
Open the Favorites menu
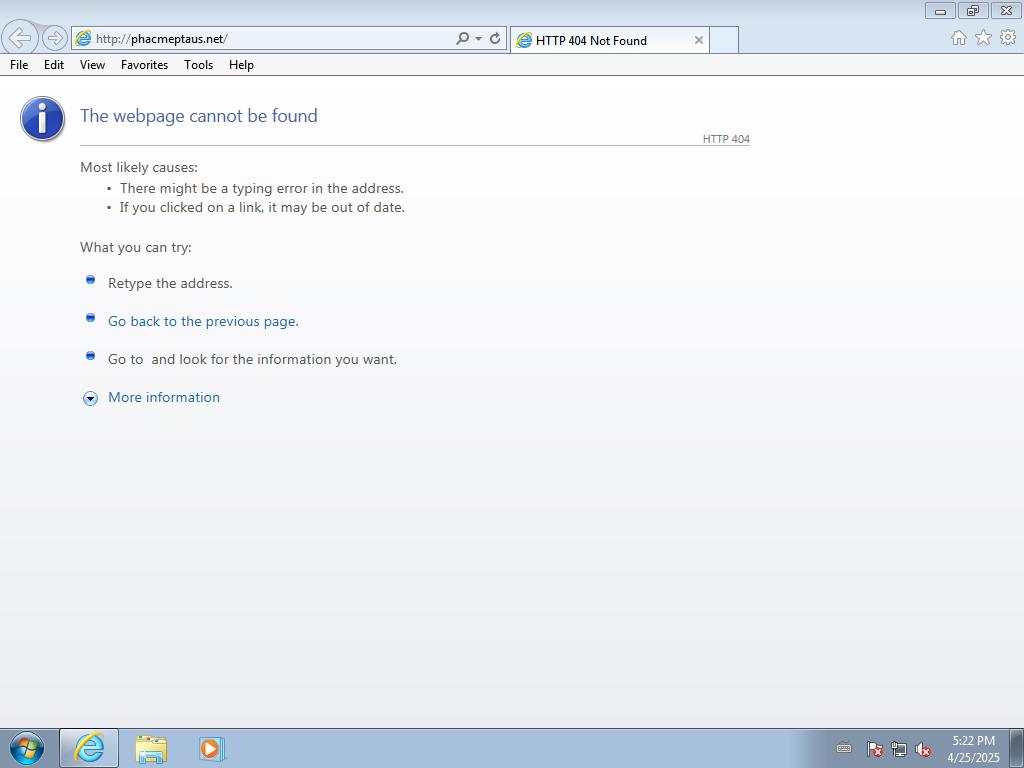pos(144,65)
